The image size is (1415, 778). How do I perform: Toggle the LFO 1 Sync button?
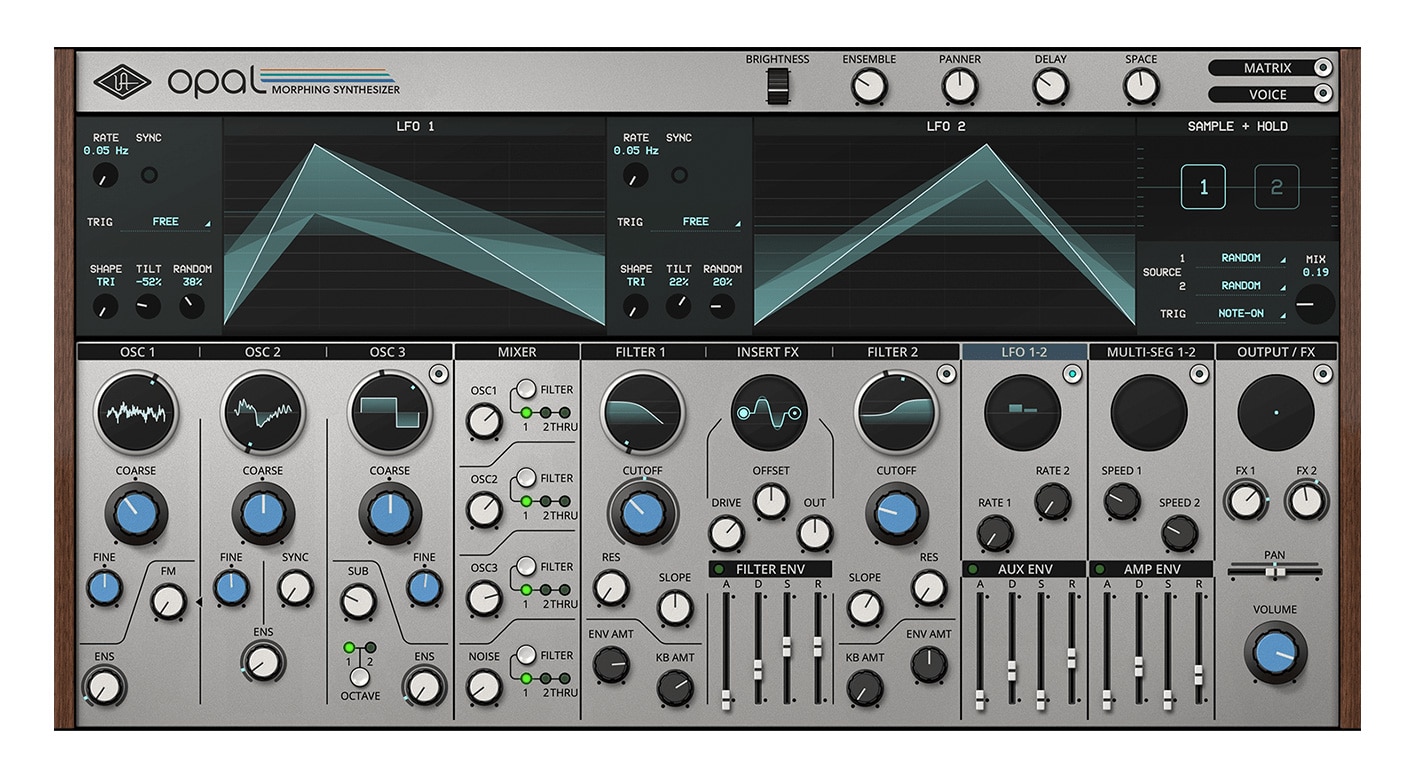(149, 175)
